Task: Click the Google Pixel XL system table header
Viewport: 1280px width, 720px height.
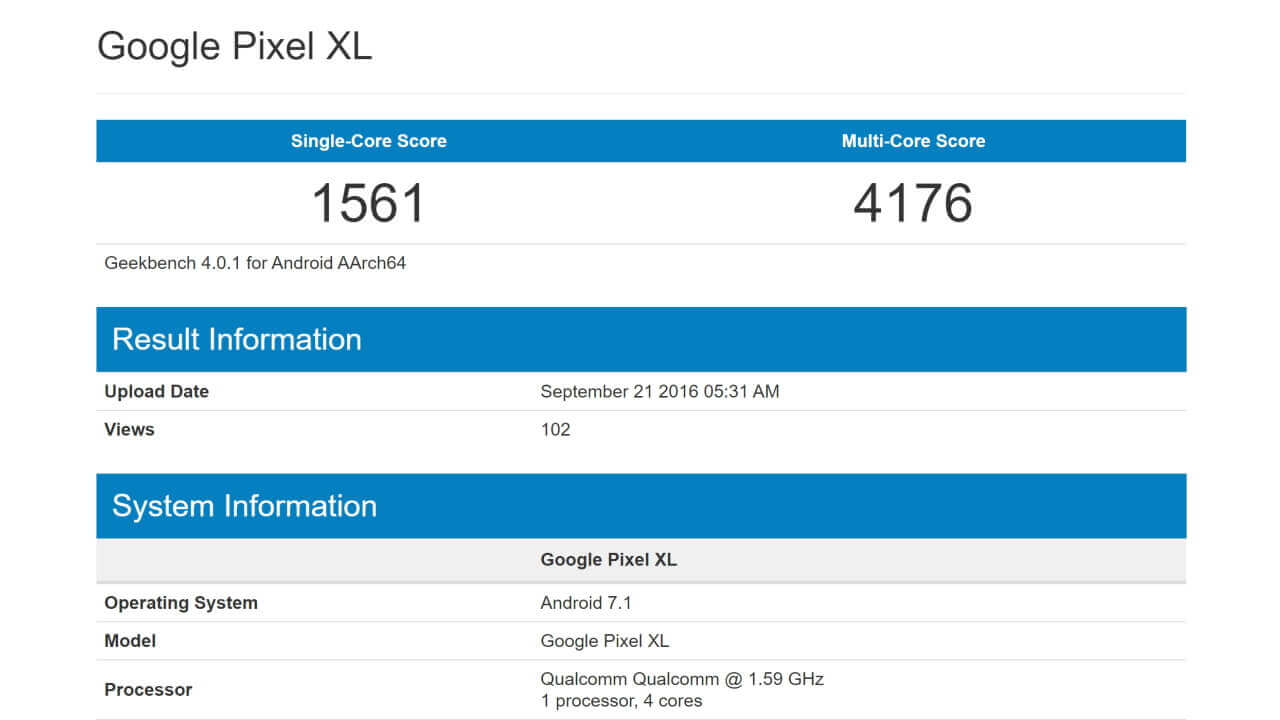Action: click(608, 560)
